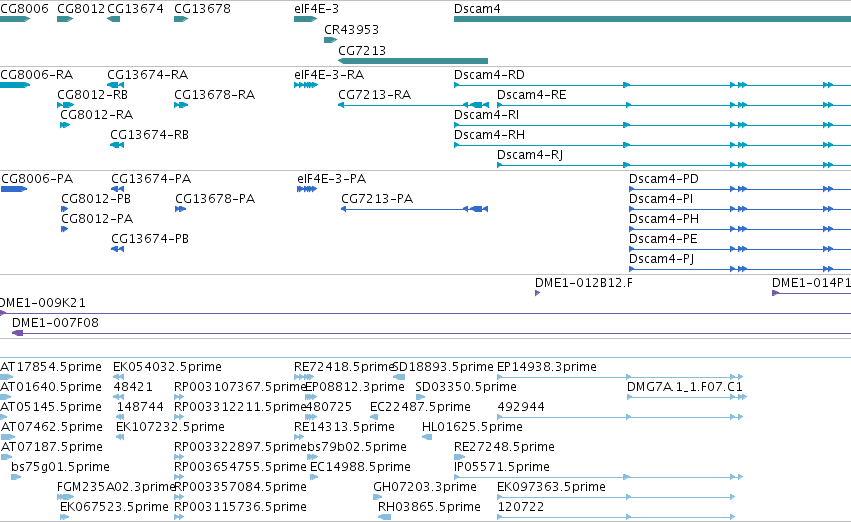Open EST label "GH07203.3prime"
This screenshot has width=851, height=522.
[x=425, y=488]
